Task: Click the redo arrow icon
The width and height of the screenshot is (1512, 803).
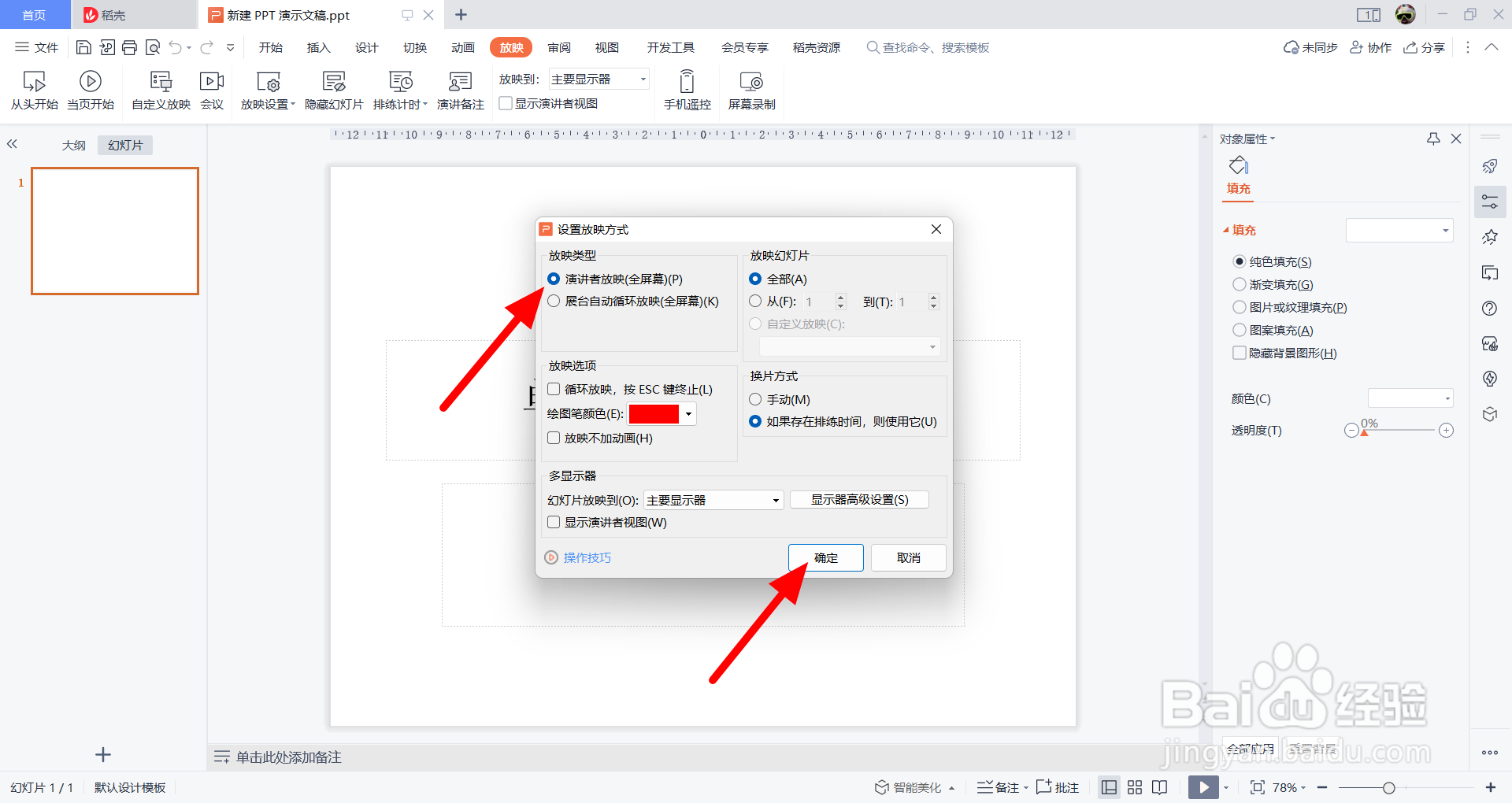Action: coord(207,47)
